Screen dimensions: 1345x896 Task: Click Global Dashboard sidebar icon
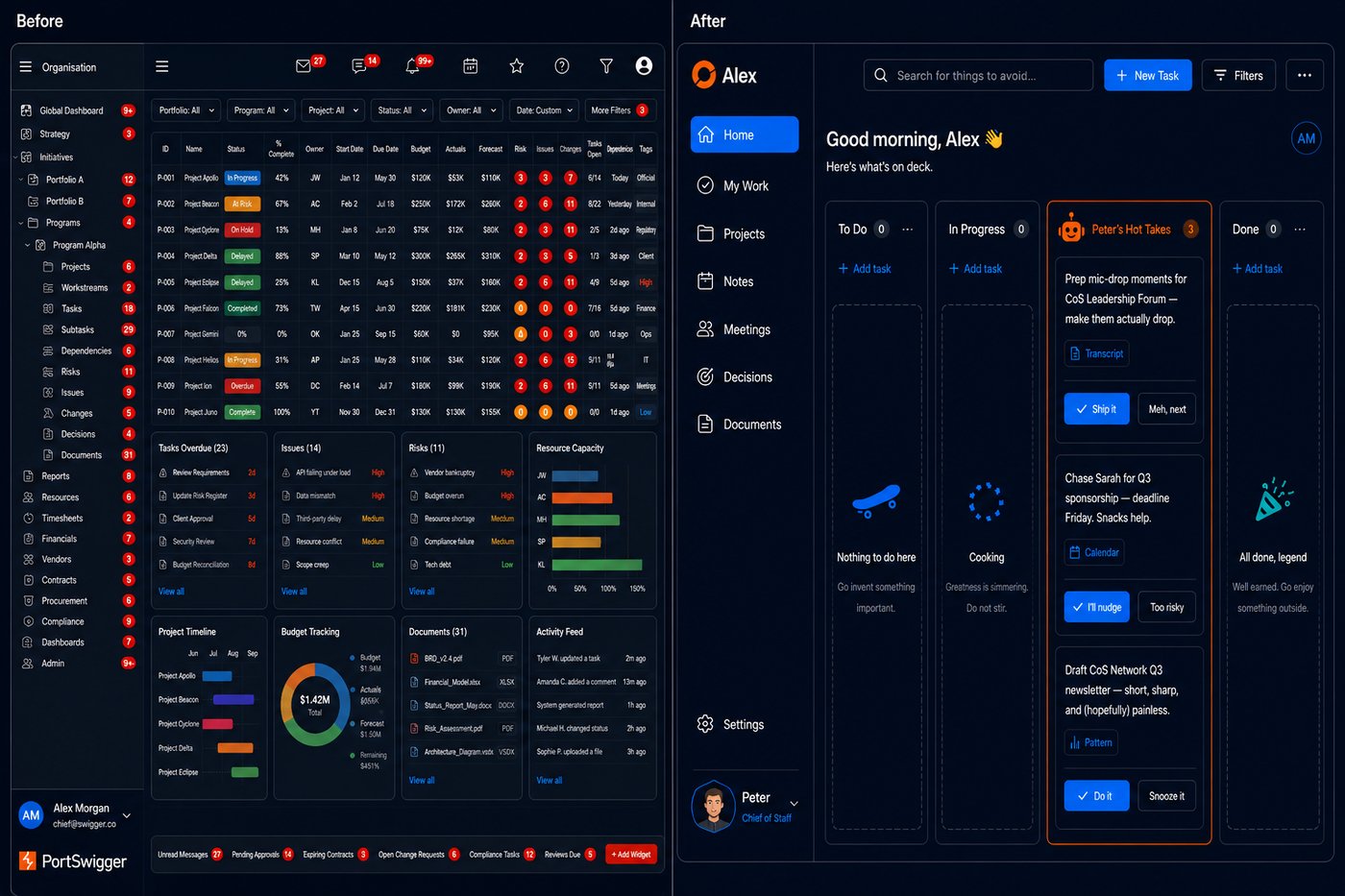point(26,110)
